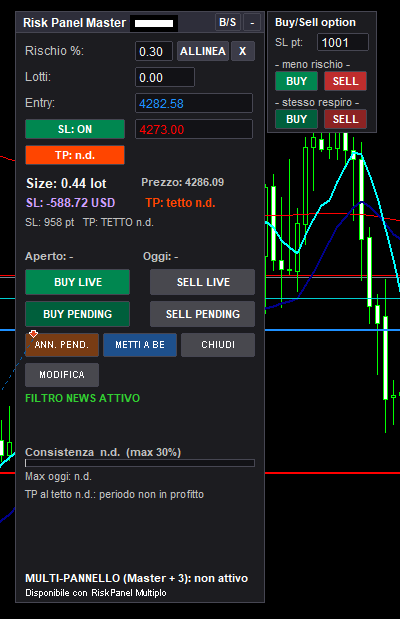
Task: Click the SELL LIVE button
Action: [x=203, y=282]
